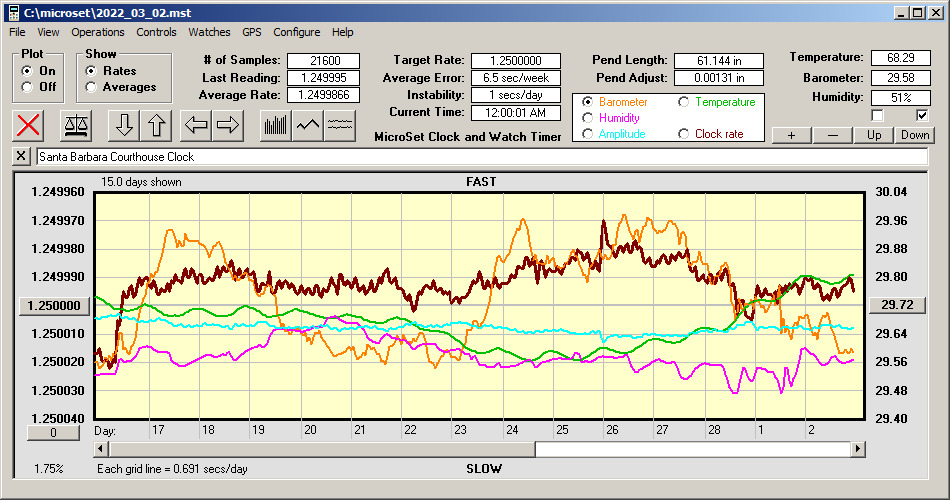950x500 pixels.
Task: Select the zigzag line graph display icon
Action: pyautogui.click(x=308, y=125)
